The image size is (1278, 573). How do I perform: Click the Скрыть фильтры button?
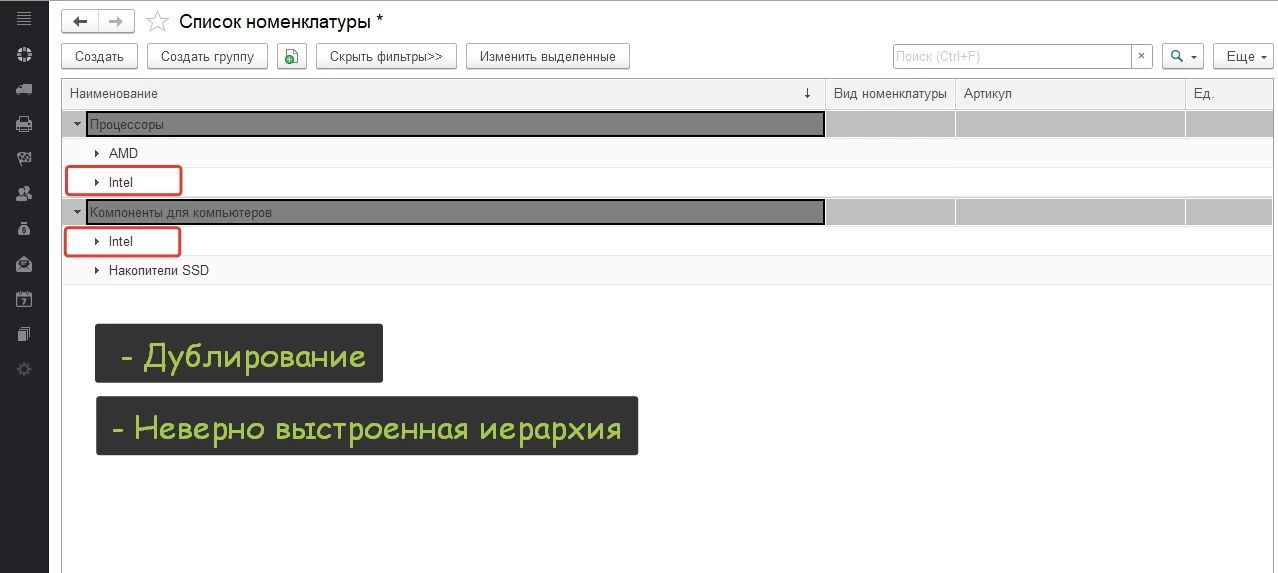pos(386,57)
